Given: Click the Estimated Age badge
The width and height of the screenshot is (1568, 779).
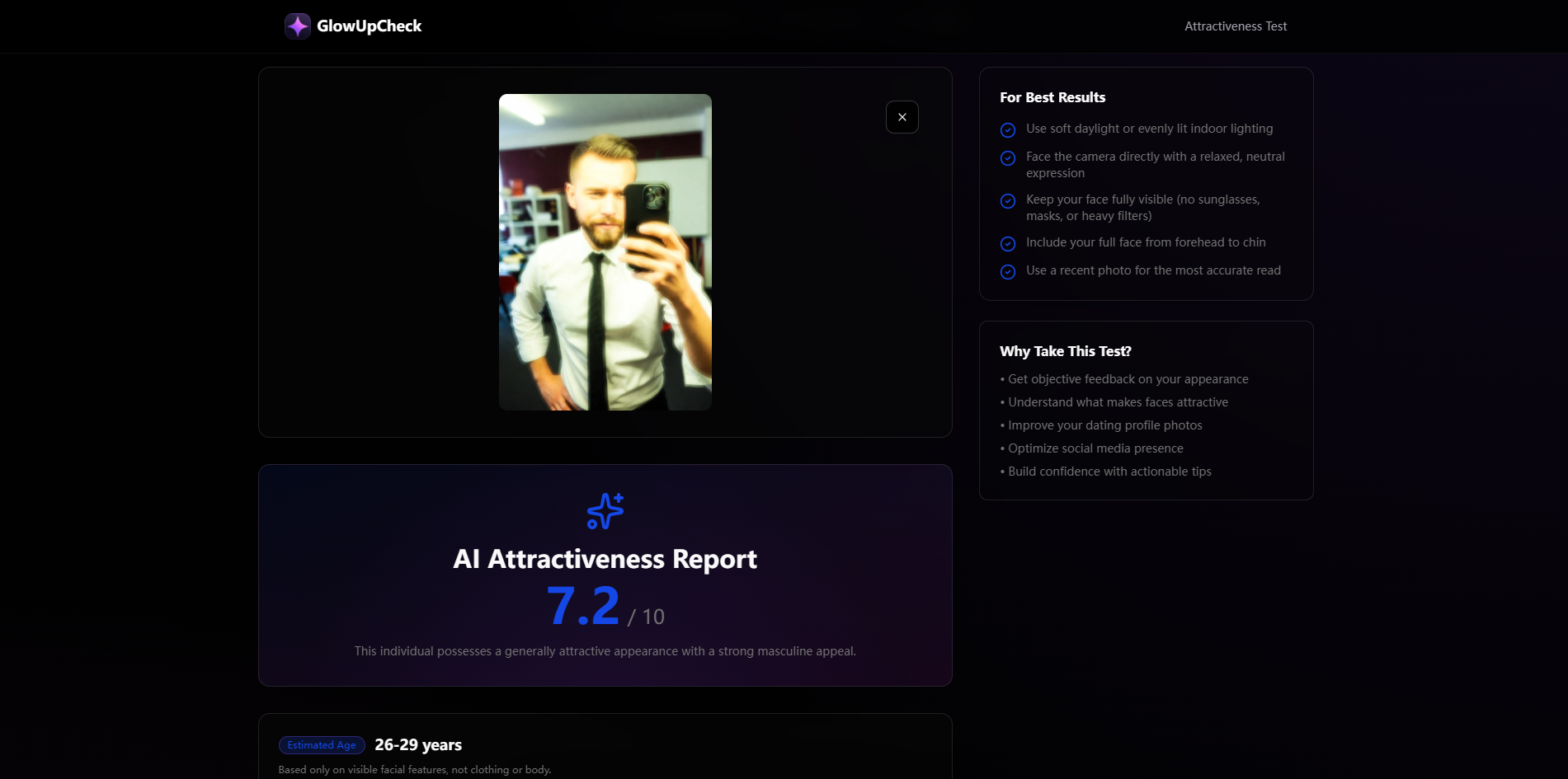Looking at the screenshot, I should (321, 744).
